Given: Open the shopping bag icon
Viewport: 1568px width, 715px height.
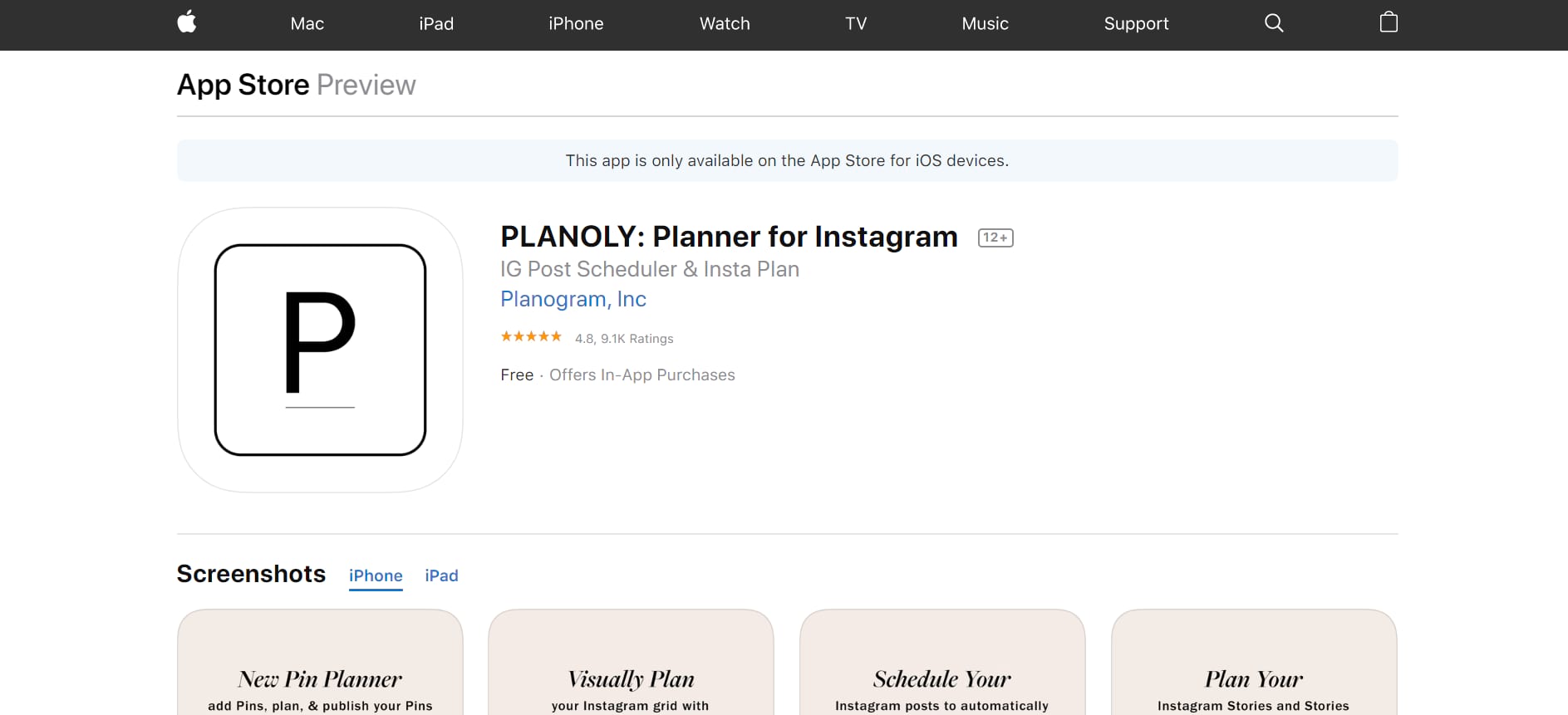Looking at the screenshot, I should pyautogui.click(x=1389, y=22).
